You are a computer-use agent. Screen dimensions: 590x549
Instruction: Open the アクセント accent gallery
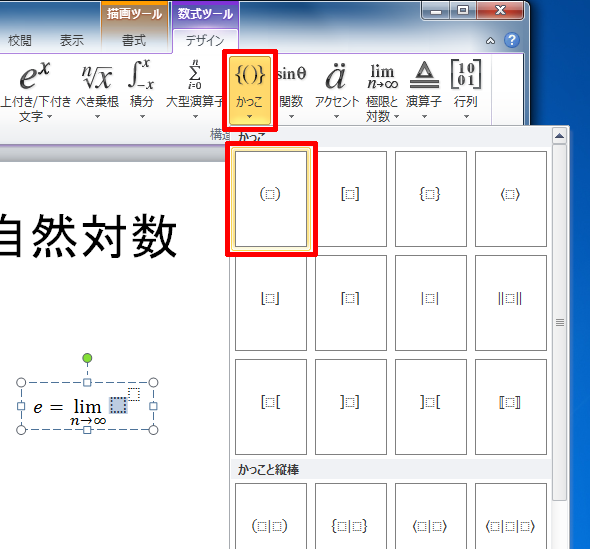336,90
